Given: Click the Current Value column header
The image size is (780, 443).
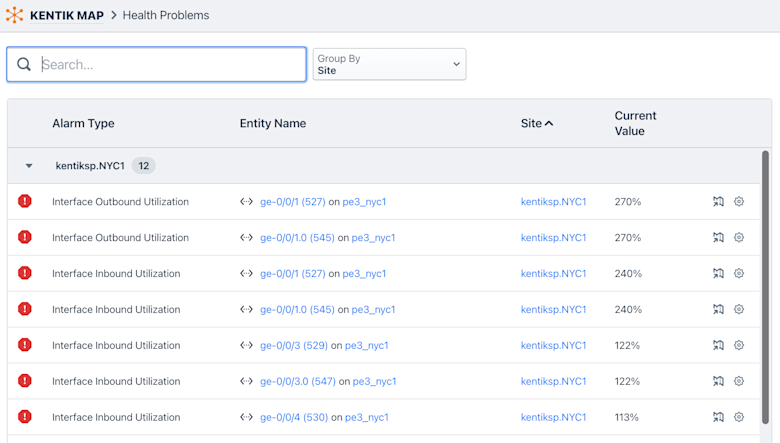Looking at the screenshot, I should 635,123.
